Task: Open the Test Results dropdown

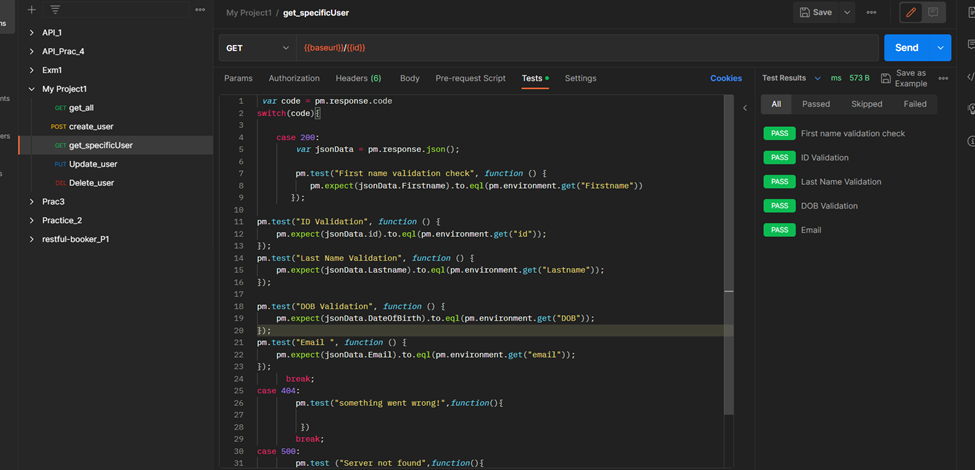Action: pos(792,78)
